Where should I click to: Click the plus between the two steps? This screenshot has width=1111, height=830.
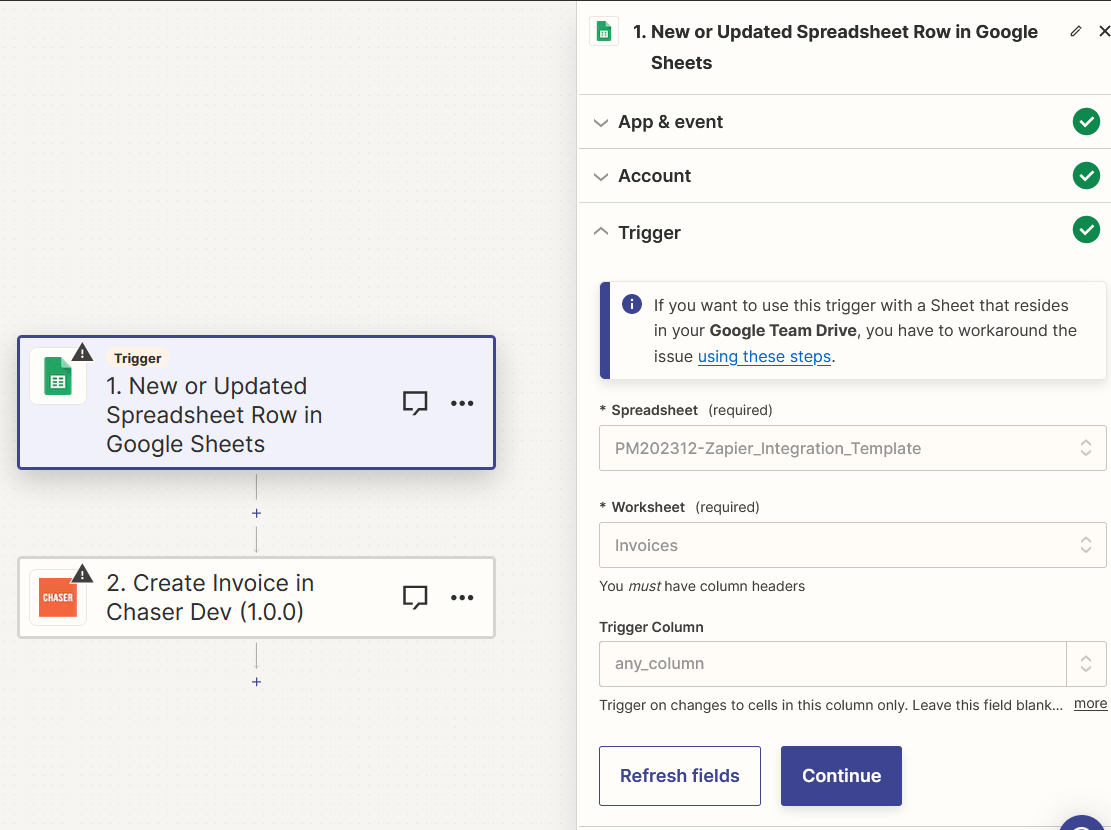(x=256, y=513)
